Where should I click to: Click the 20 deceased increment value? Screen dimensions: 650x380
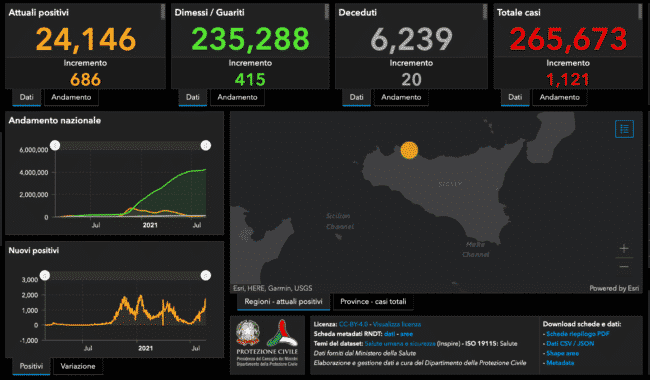point(411,80)
